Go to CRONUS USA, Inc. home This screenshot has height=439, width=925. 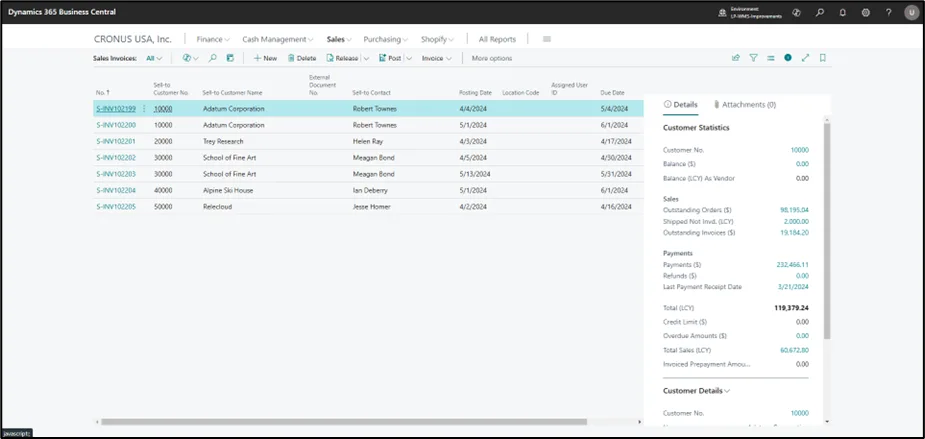tap(133, 39)
